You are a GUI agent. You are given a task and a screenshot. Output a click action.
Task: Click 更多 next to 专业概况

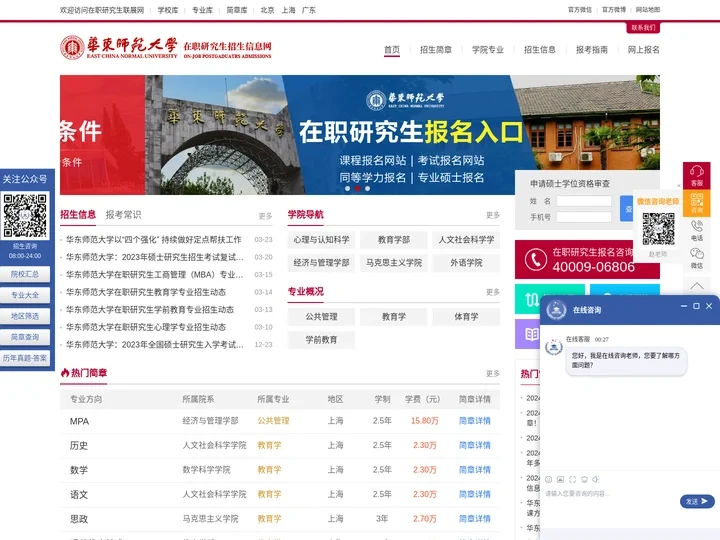[x=493, y=292]
